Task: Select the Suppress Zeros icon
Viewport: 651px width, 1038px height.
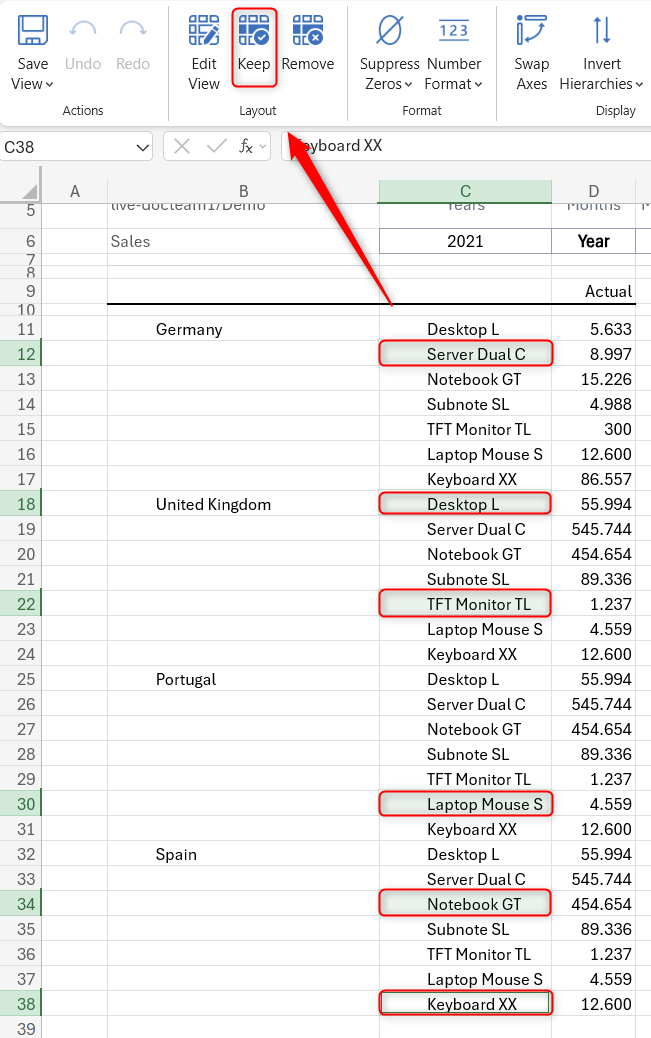Action: (388, 40)
